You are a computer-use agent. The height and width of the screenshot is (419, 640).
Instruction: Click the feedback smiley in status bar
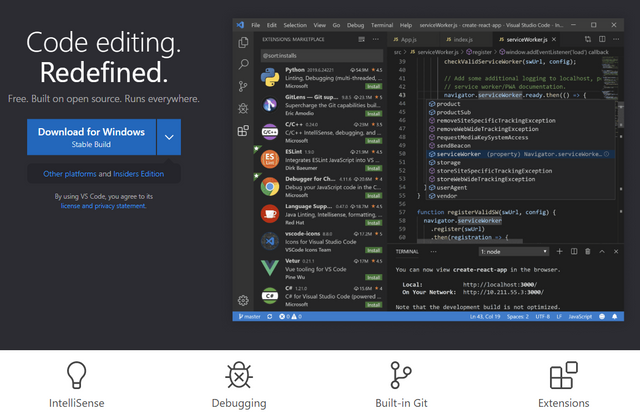pyautogui.click(x=602, y=317)
